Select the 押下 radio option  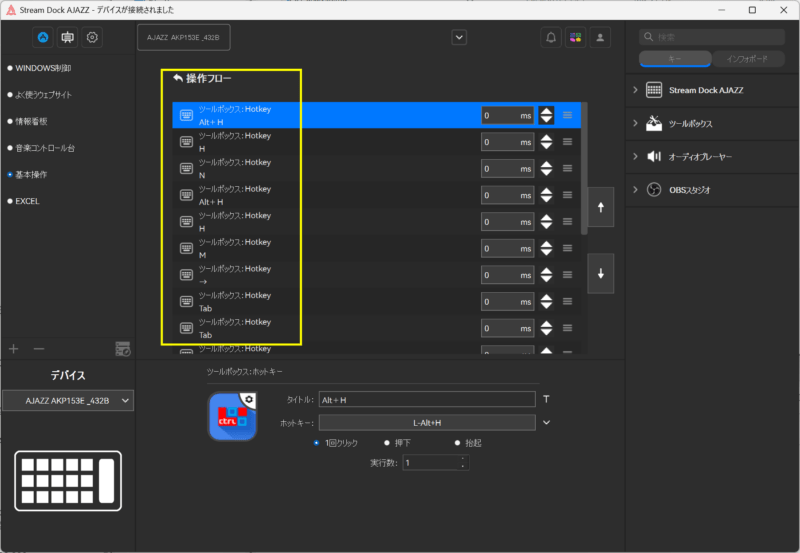[397, 443]
